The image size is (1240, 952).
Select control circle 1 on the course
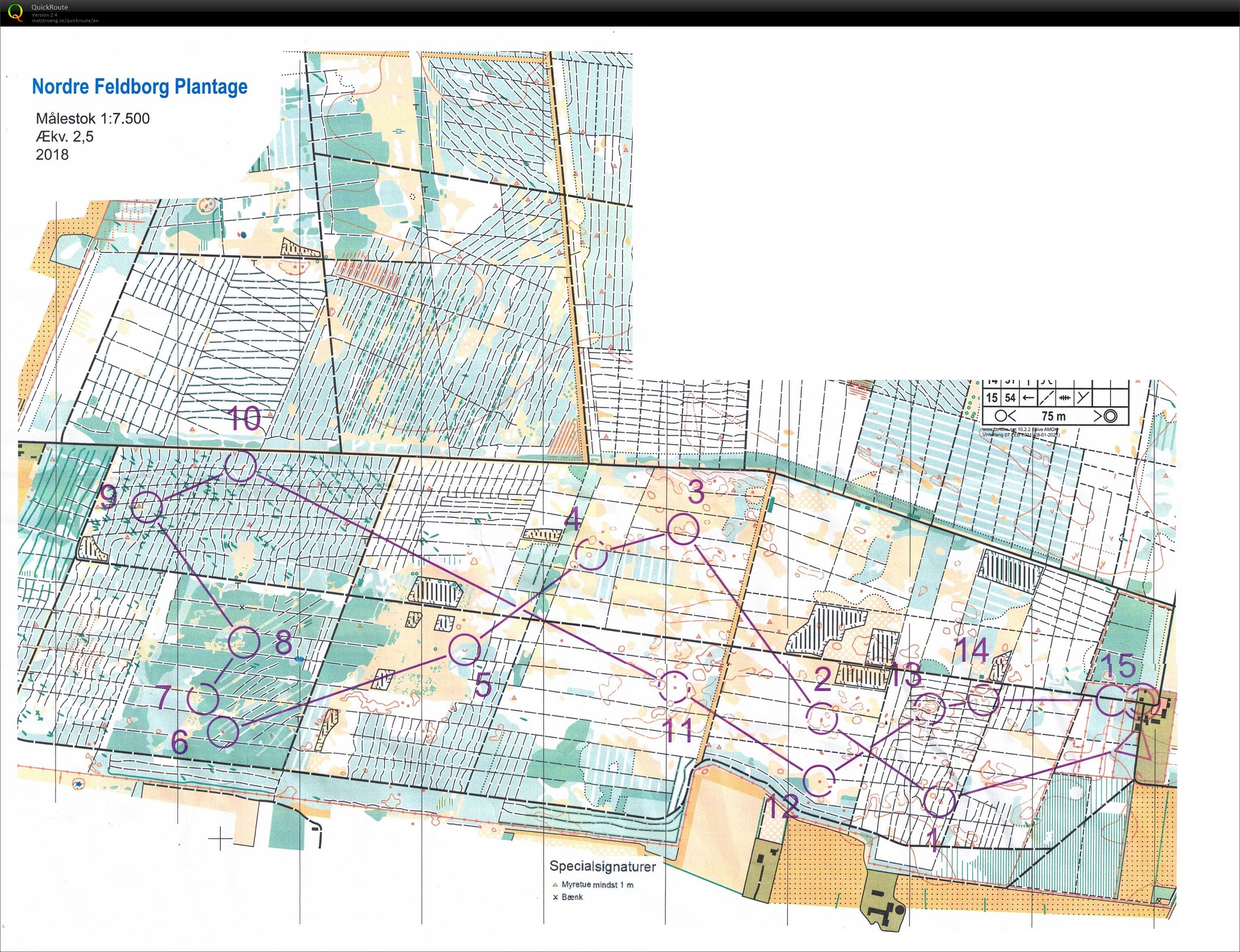point(939,801)
